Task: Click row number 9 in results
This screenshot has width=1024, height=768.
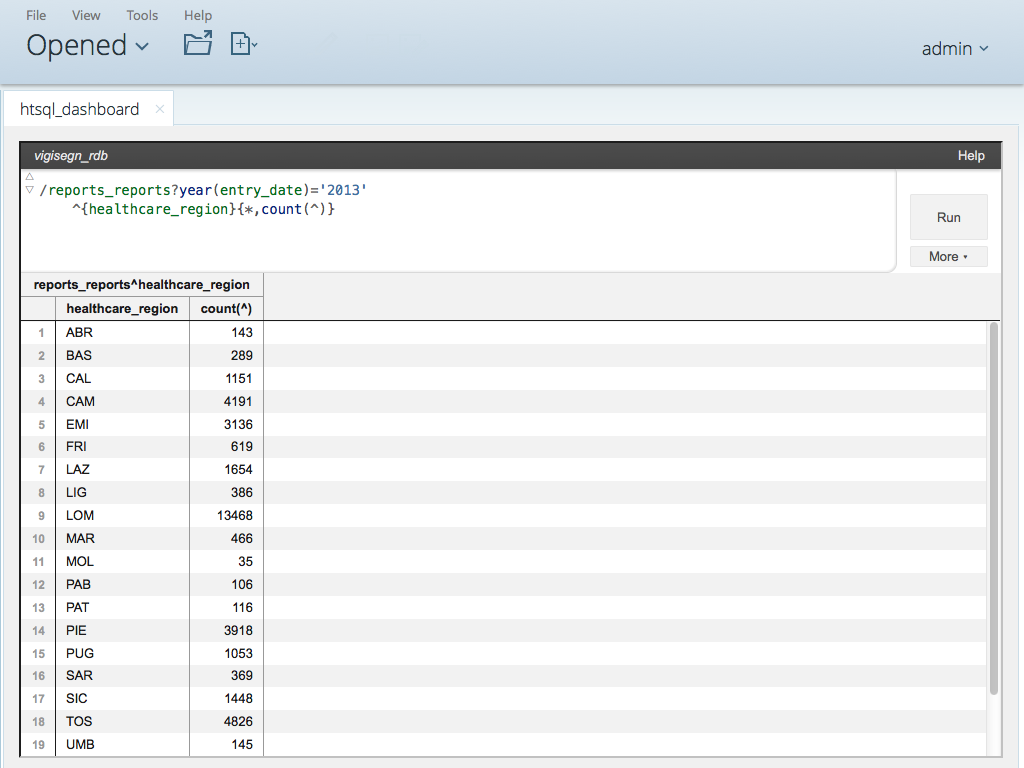Action: click(40, 516)
